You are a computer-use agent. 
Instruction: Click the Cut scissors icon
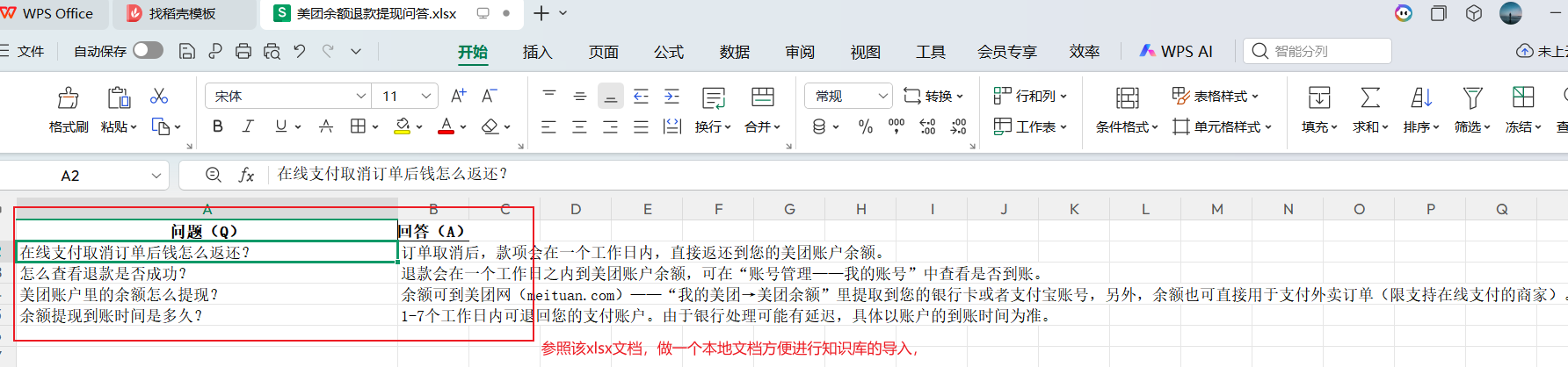click(159, 96)
